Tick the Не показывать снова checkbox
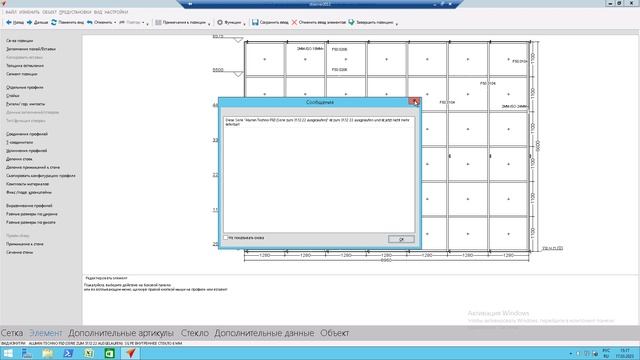 (226, 238)
